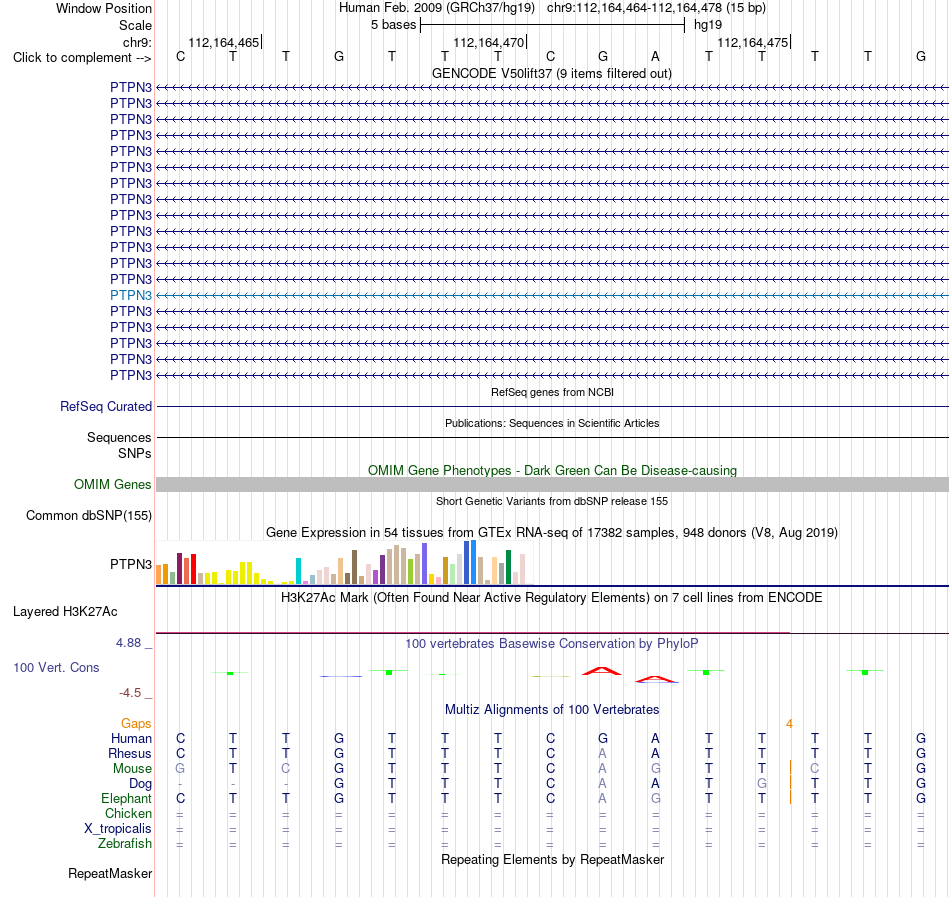Click the 'X_tropicalis' alignment species label
The image size is (950, 897).
118,829
